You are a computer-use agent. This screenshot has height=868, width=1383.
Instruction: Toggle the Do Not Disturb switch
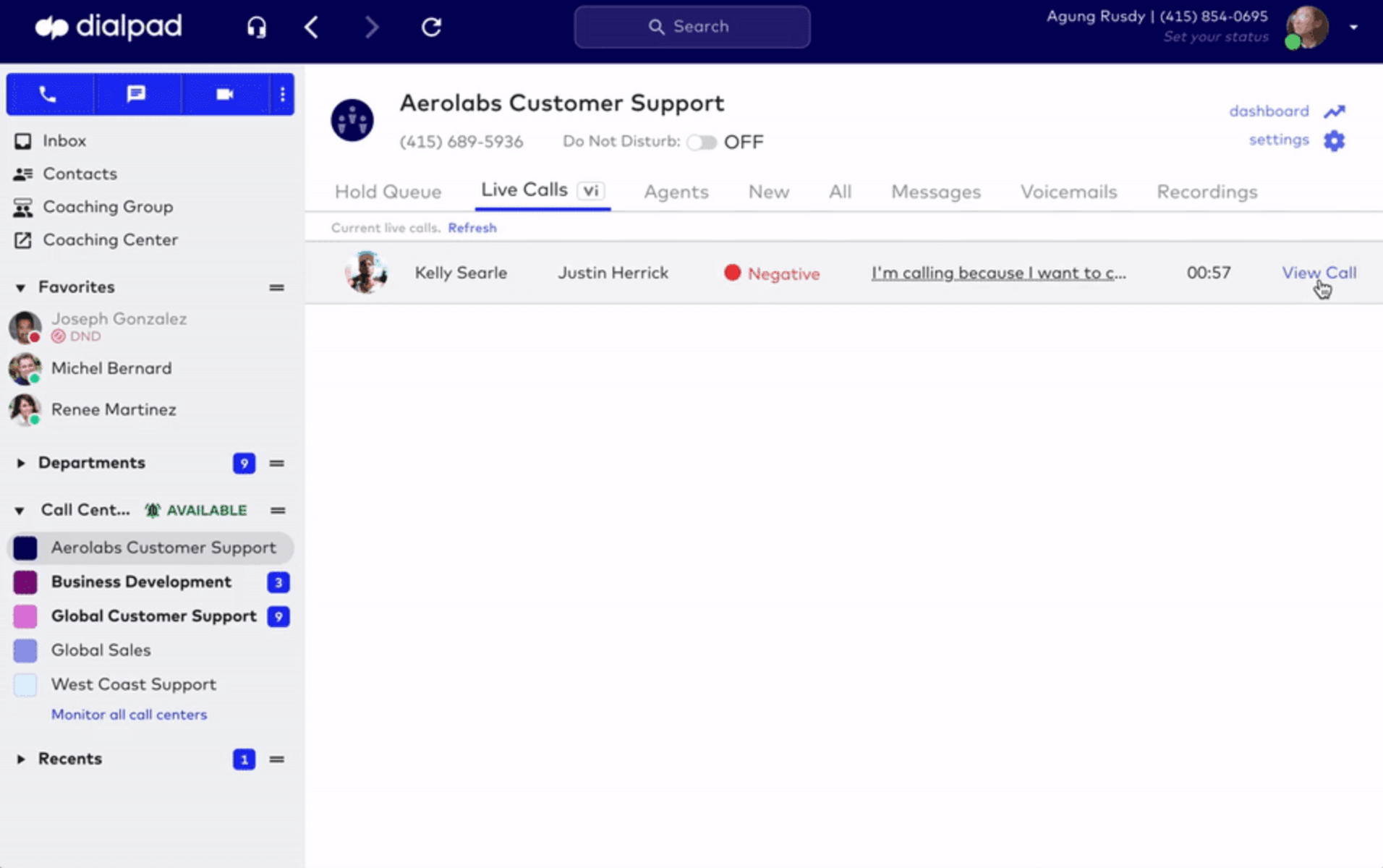(x=701, y=142)
